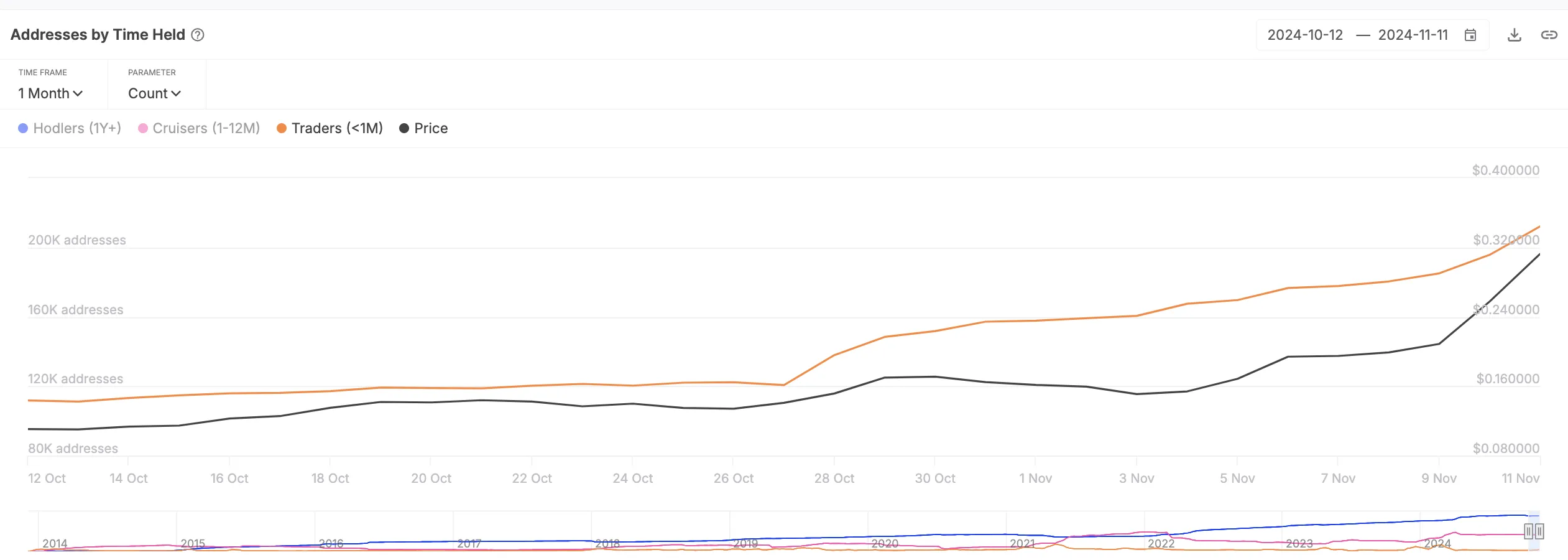Viewport: 1568px width, 560px height.
Task: Download the chart data
Action: coord(1515,35)
